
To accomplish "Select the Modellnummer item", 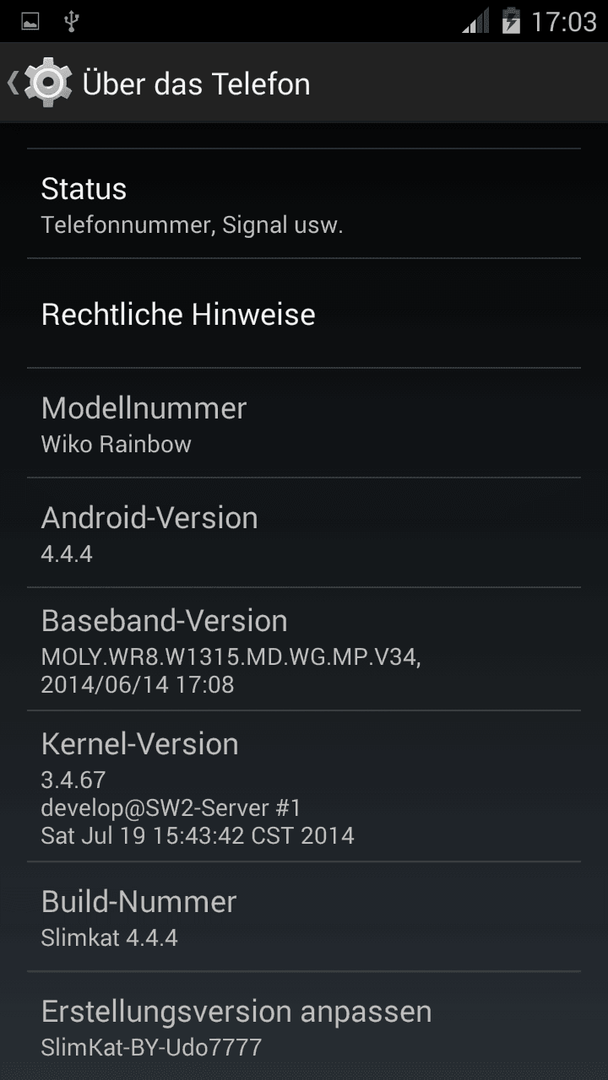I will (x=304, y=423).
